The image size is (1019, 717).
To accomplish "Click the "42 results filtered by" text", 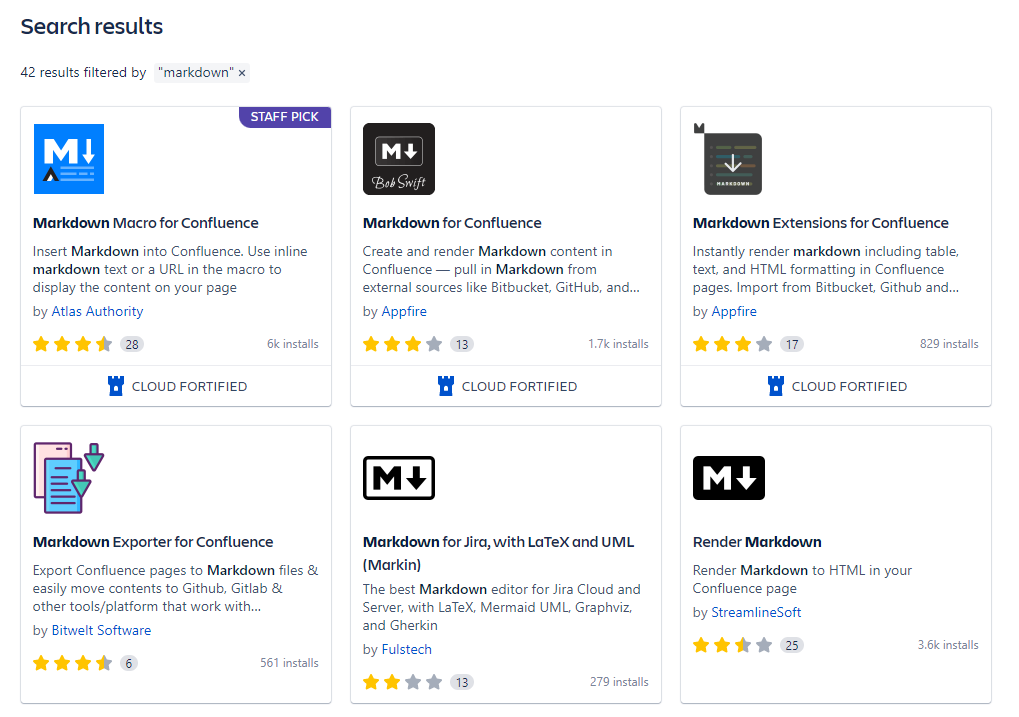I will (83, 73).
